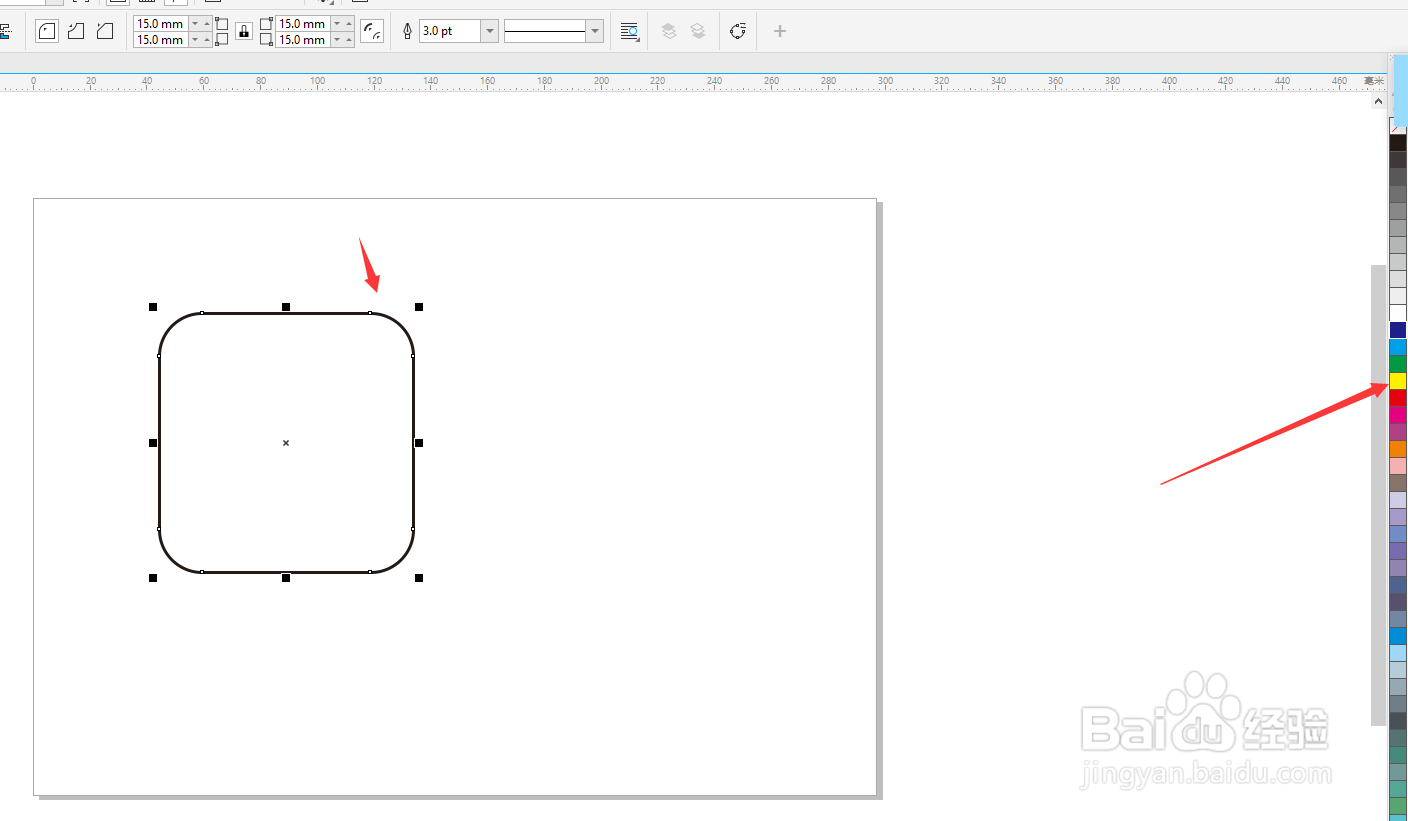The height and width of the screenshot is (821, 1408).
Task: Select the round corner type icon
Action: tap(47, 31)
